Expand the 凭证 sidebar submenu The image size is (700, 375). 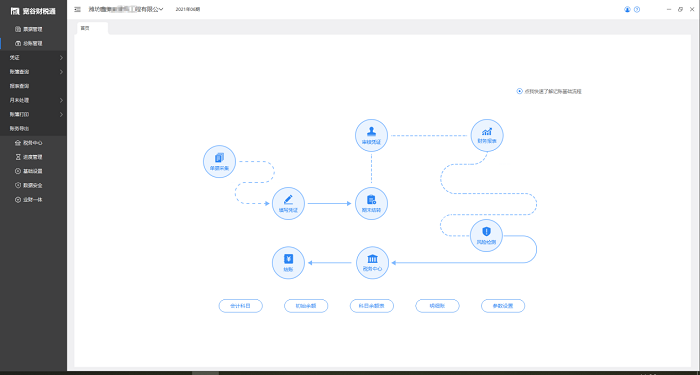(33, 58)
